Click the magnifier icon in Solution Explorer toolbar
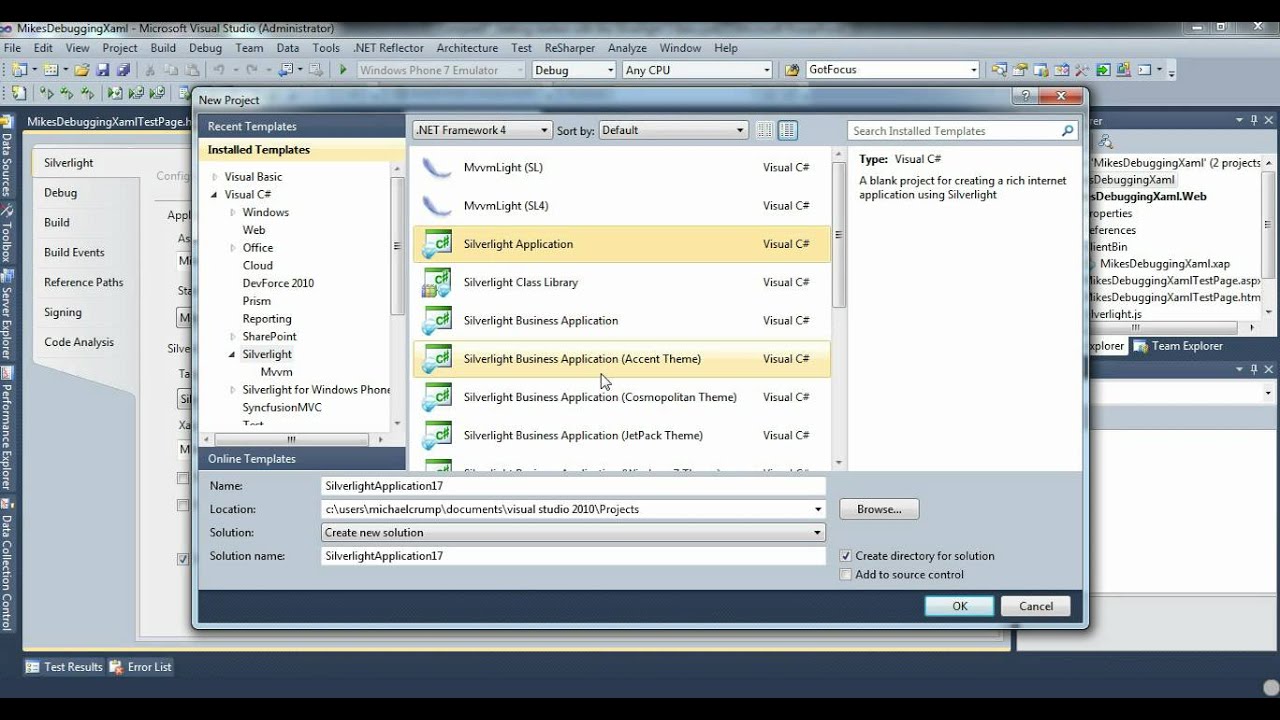1280x720 pixels. point(1105,142)
